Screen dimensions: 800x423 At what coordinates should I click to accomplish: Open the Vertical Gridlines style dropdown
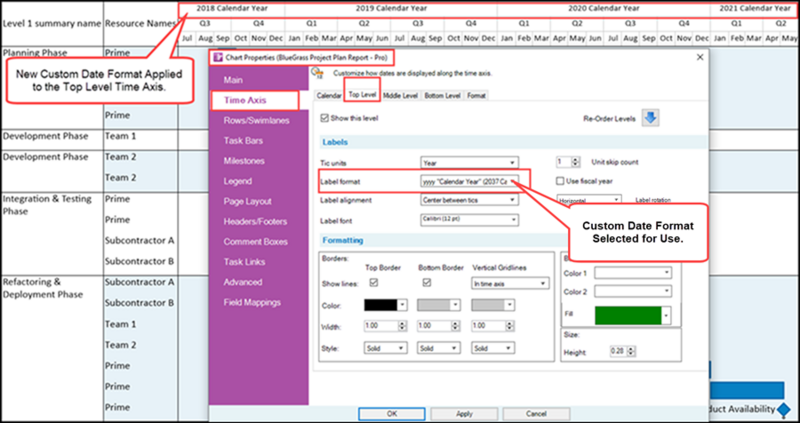493,348
